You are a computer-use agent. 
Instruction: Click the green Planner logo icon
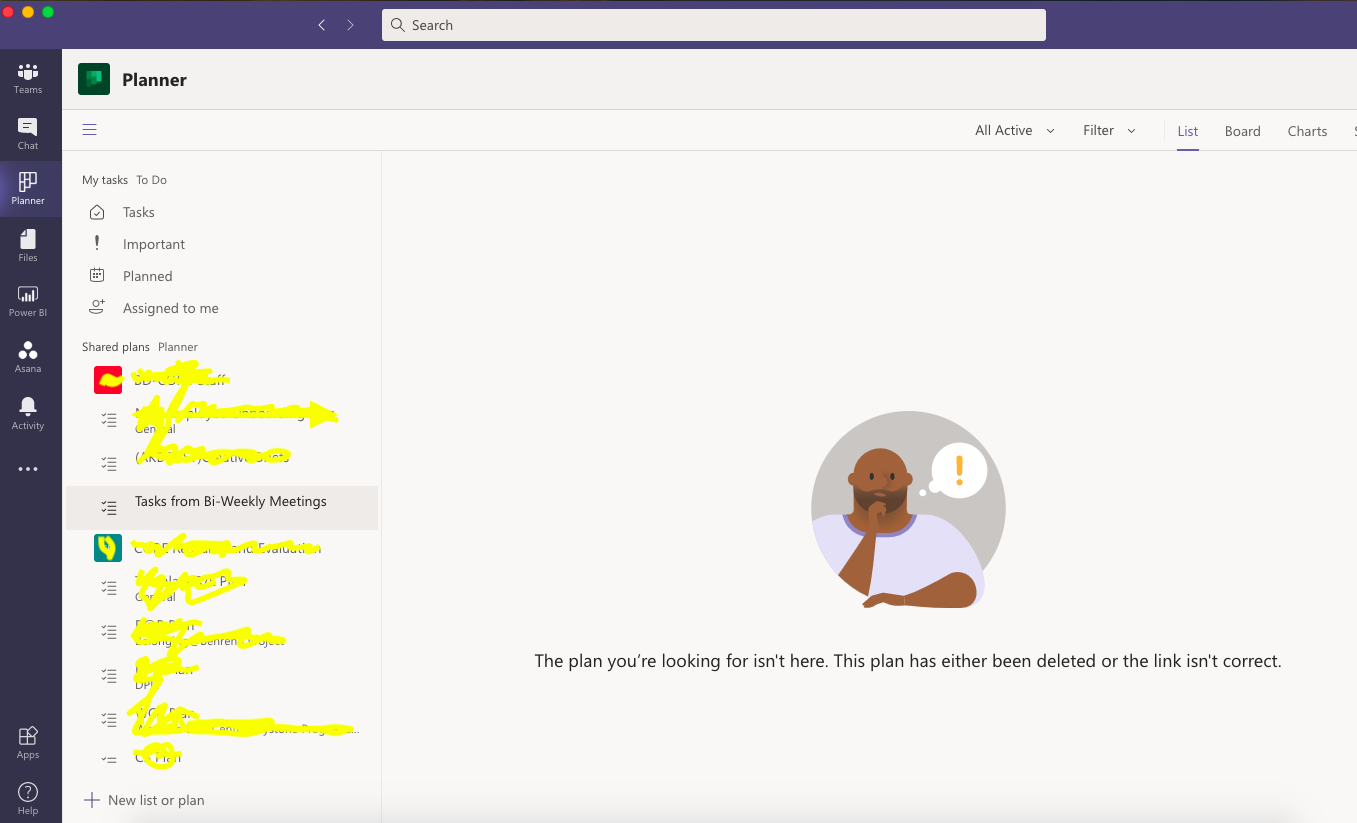point(94,79)
